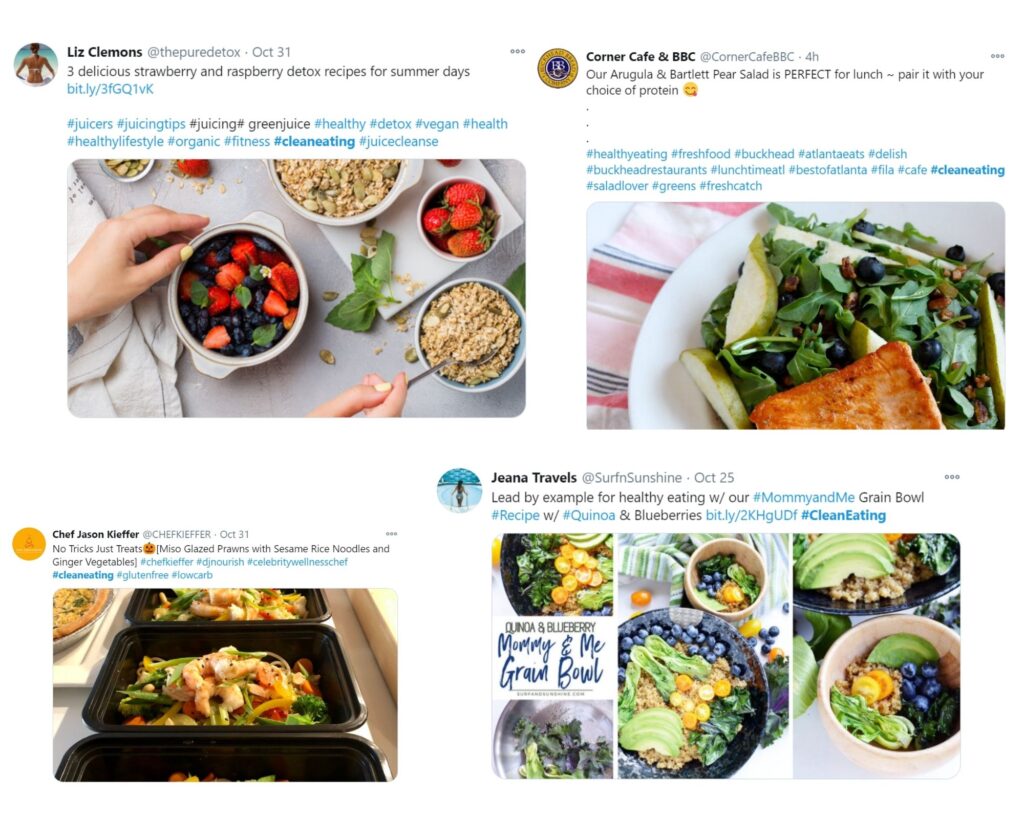
Task: Click Jeana Travels profile picture
Action: click(459, 490)
